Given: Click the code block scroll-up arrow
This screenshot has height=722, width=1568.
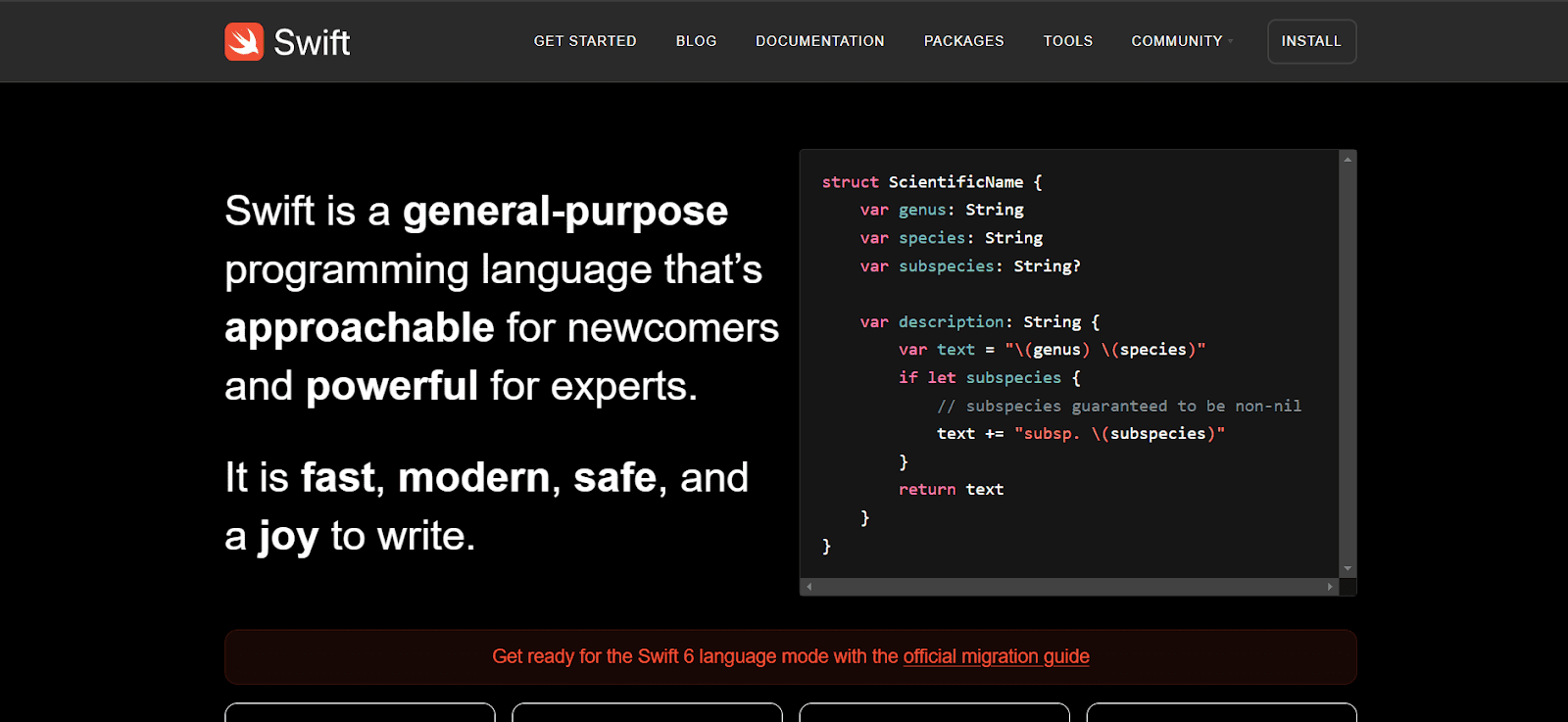Looking at the screenshot, I should pos(1347,159).
